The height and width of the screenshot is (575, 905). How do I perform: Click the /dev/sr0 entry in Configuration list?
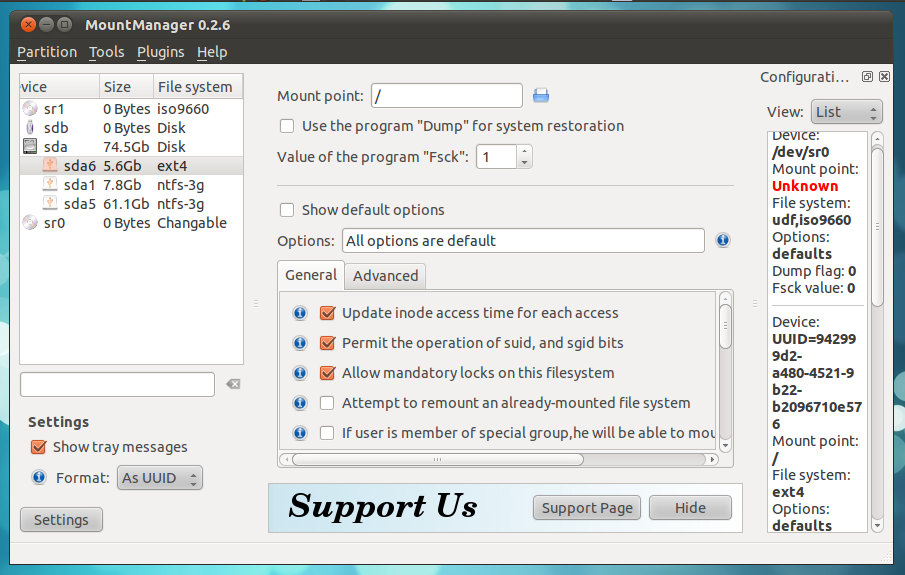click(x=801, y=152)
